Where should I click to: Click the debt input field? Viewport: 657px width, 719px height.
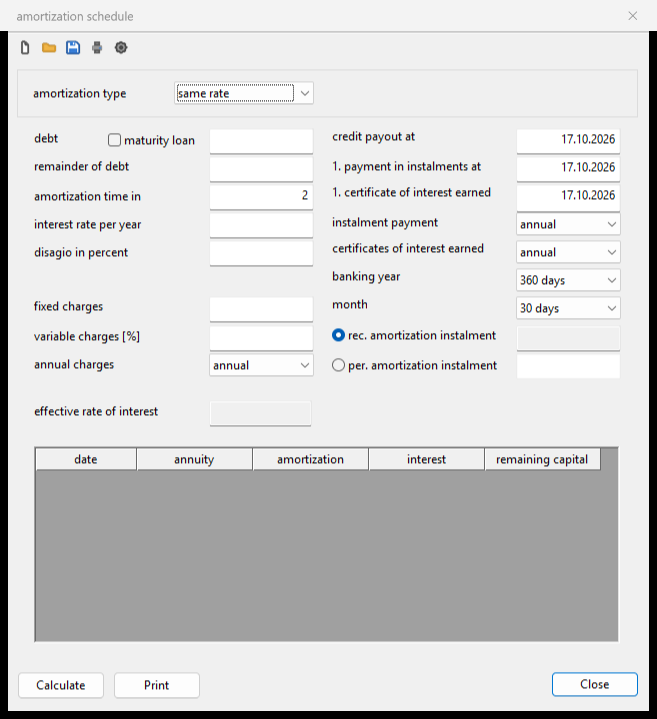pyautogui.click(x=261, y=141)
